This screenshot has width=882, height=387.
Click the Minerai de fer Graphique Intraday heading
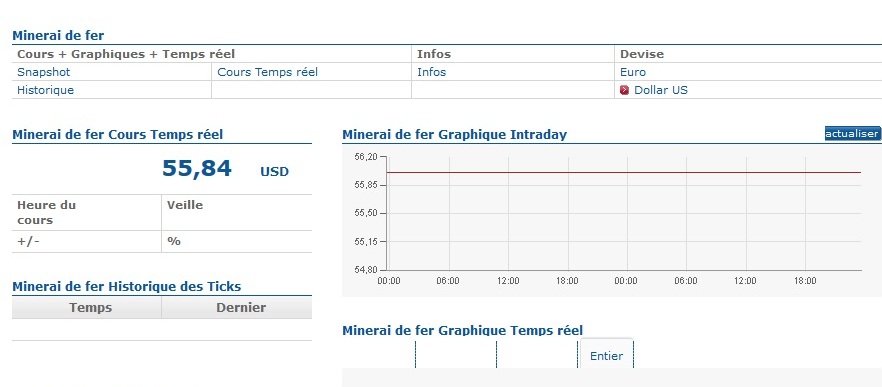(x=454, y=134)
